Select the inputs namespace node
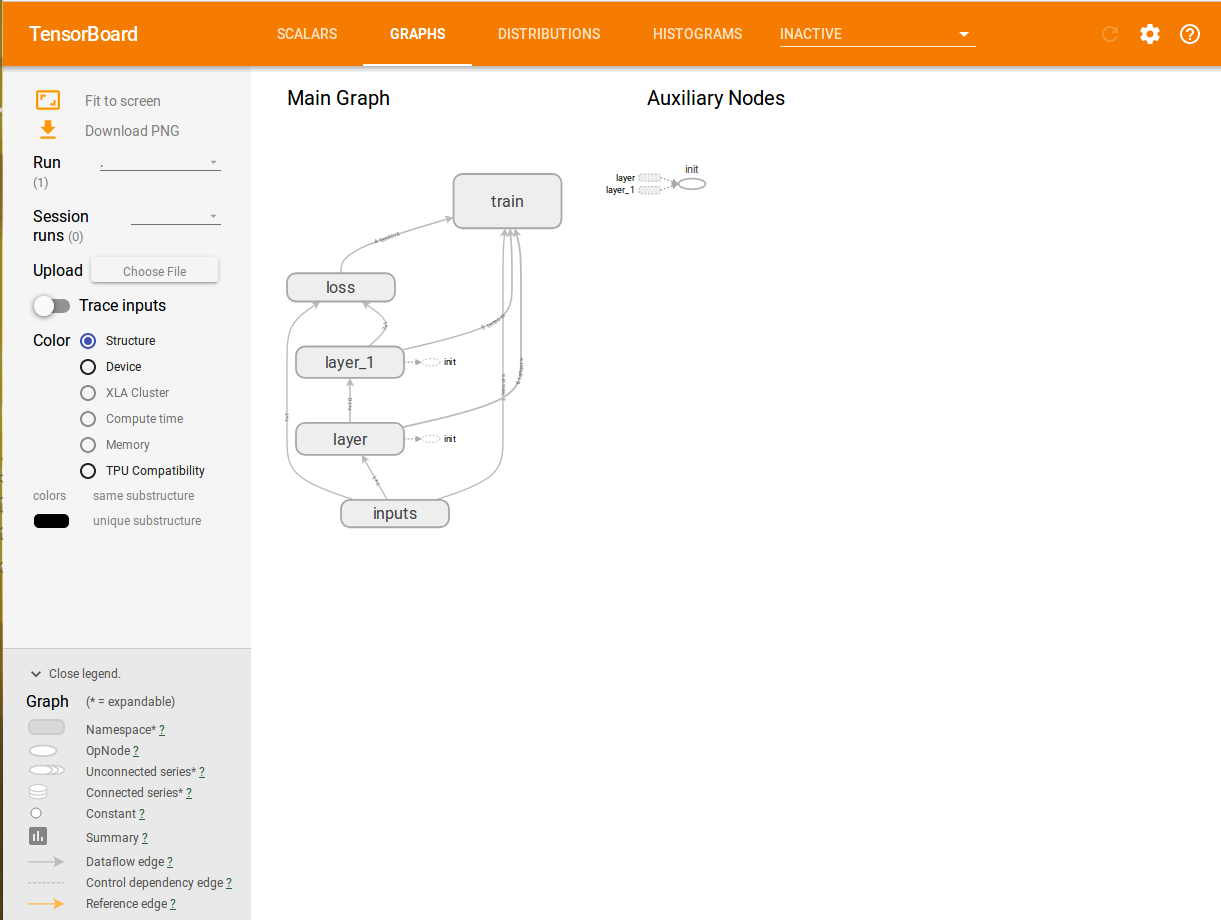 (x=395, y=513)
